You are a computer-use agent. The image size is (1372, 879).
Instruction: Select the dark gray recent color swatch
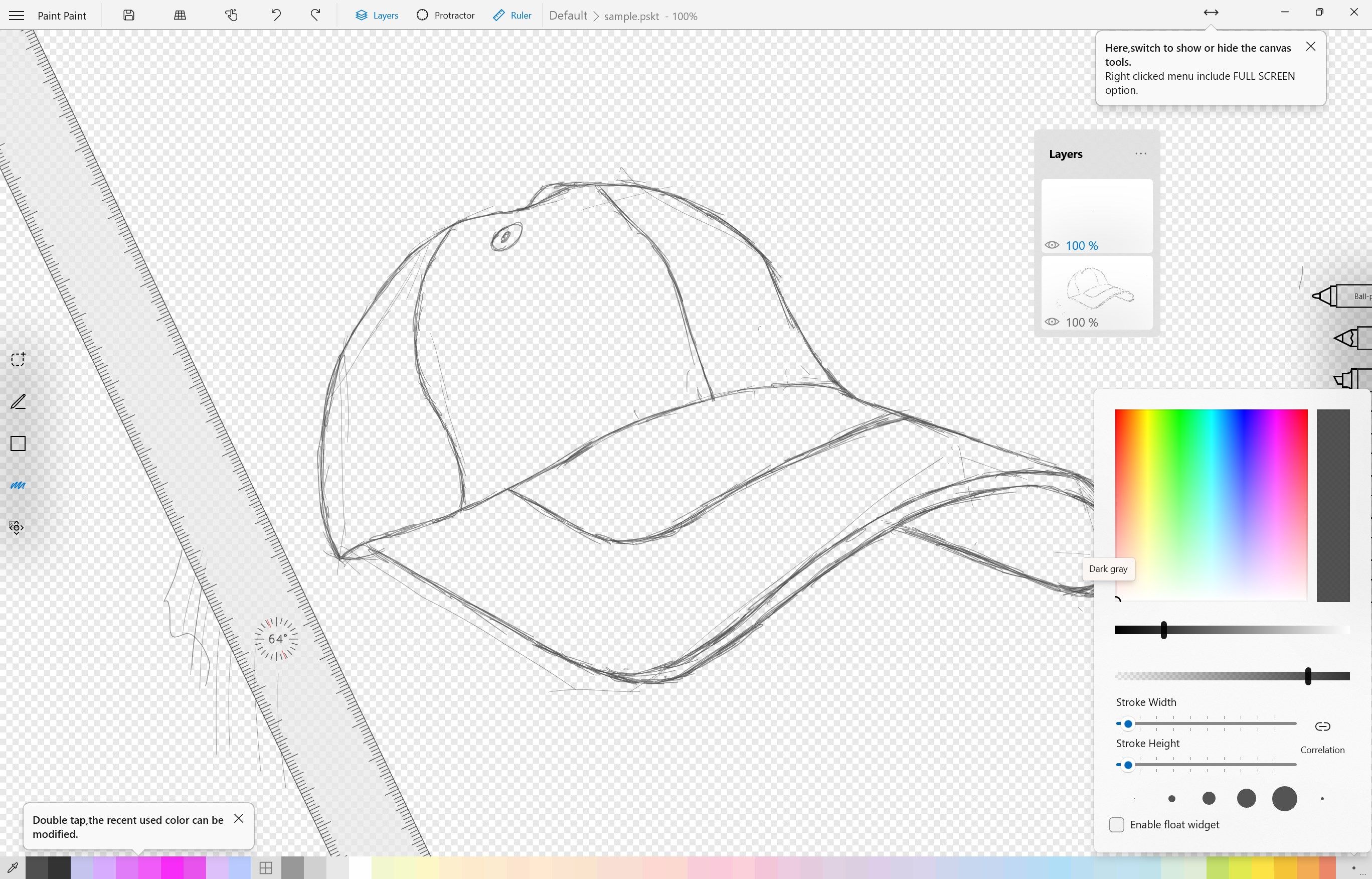(37, 868)
